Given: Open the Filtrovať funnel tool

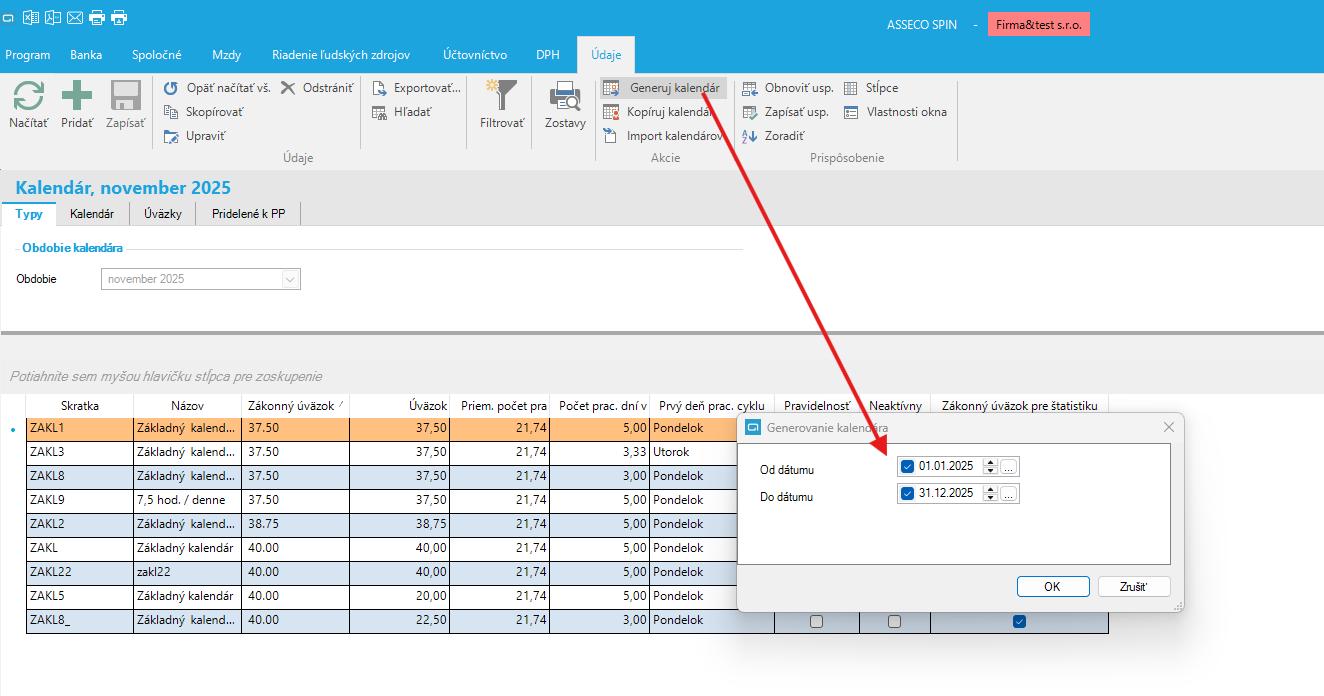Looking at the screenshot, I should tap(501, 98).
